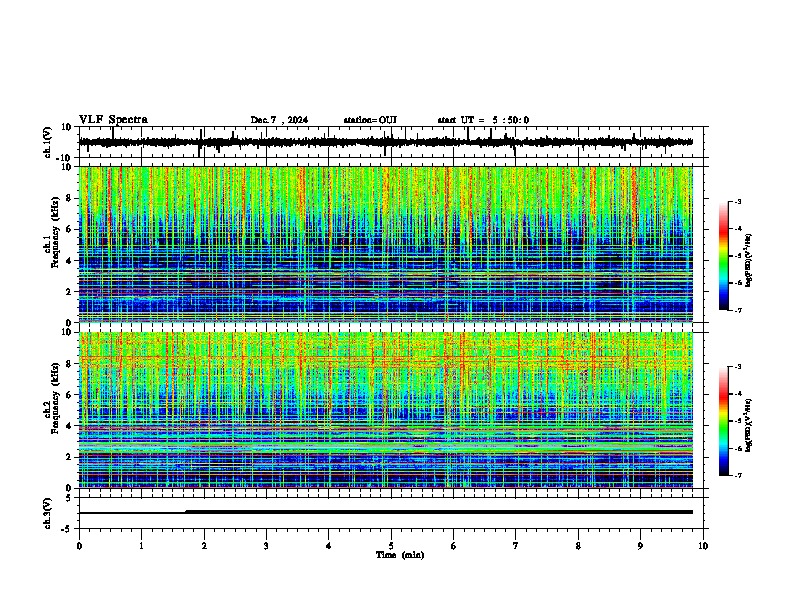The image size is (792, 612).
Task: Click the date 'Dec. 7, 2024' label
Action: click(279, 120)
